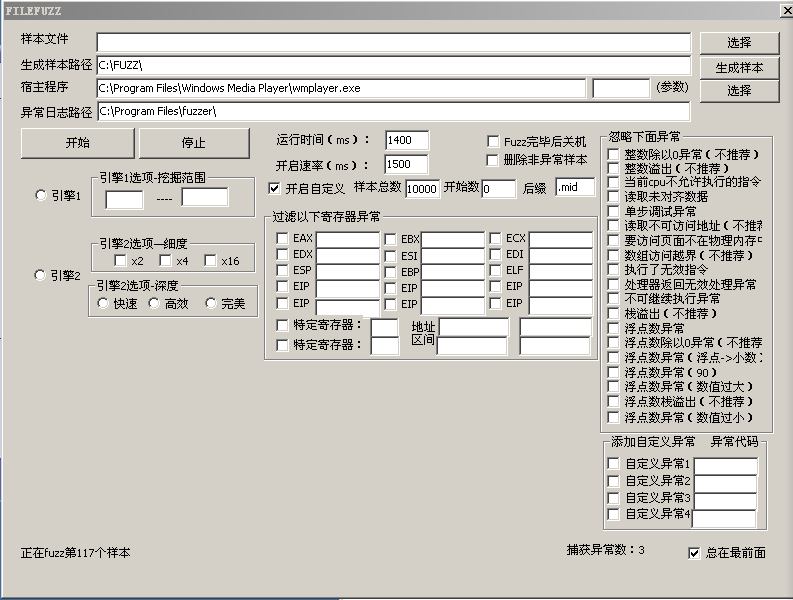The width and height of the screenshot is (793, 600).
Task: Click 选择 button beside 宿主程序 参数 field
Action: click(739, 91)
